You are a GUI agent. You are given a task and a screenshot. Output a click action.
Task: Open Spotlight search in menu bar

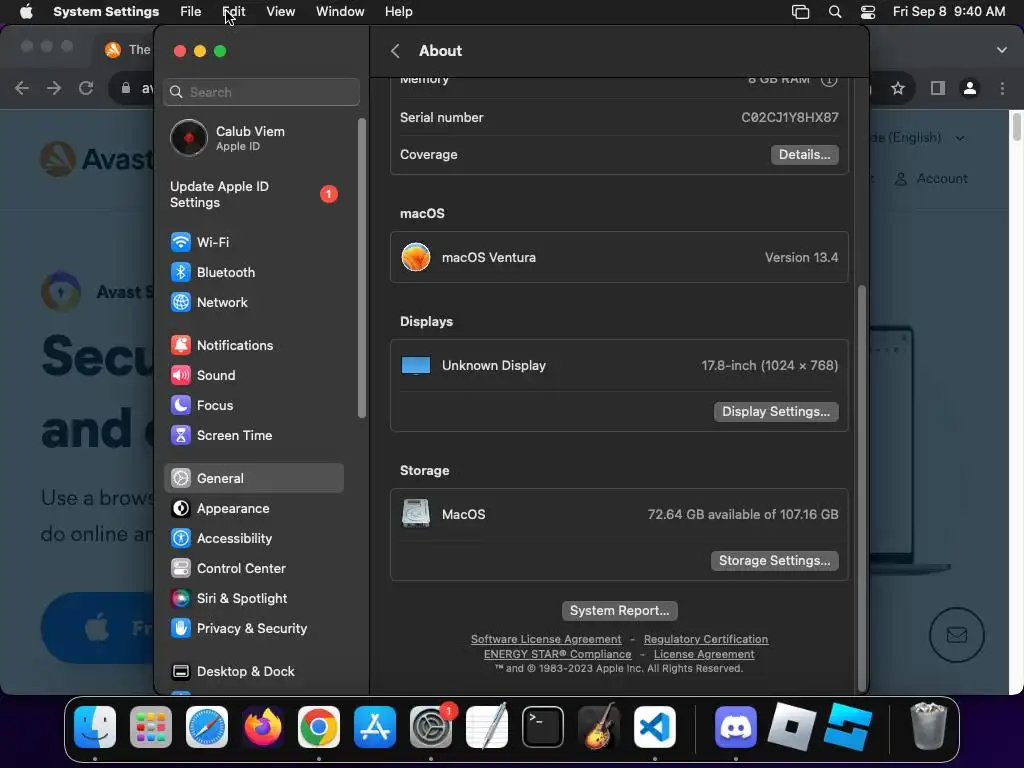point(835,12)
